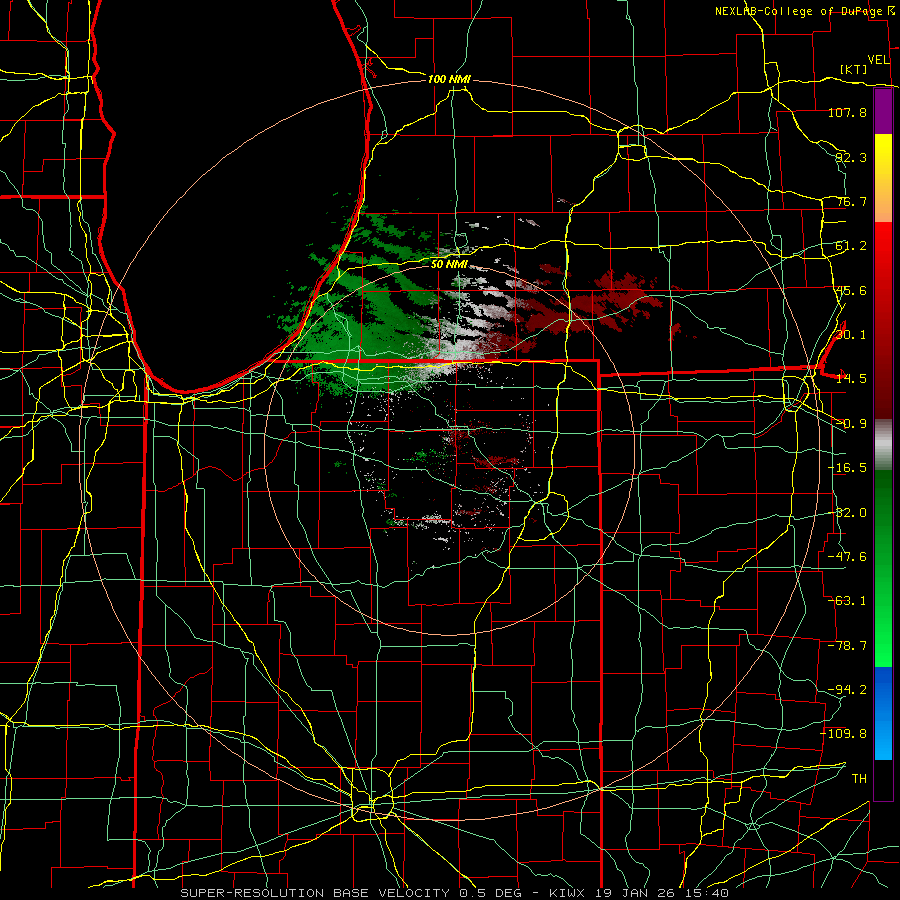
Task: Select the -47.6 legend value
Action: [847, 557]
